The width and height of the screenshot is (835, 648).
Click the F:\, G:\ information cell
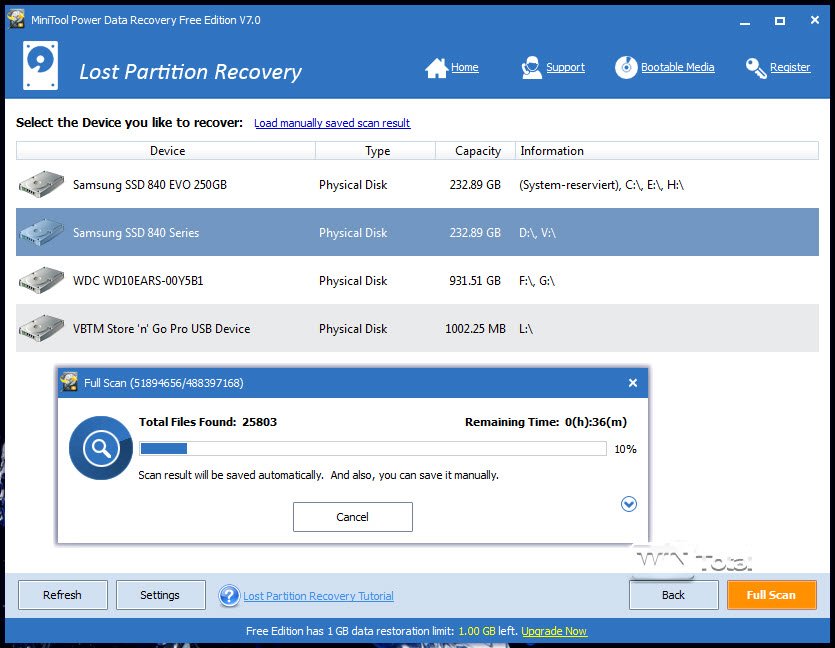pyautogui.click(x=537, y=281)
